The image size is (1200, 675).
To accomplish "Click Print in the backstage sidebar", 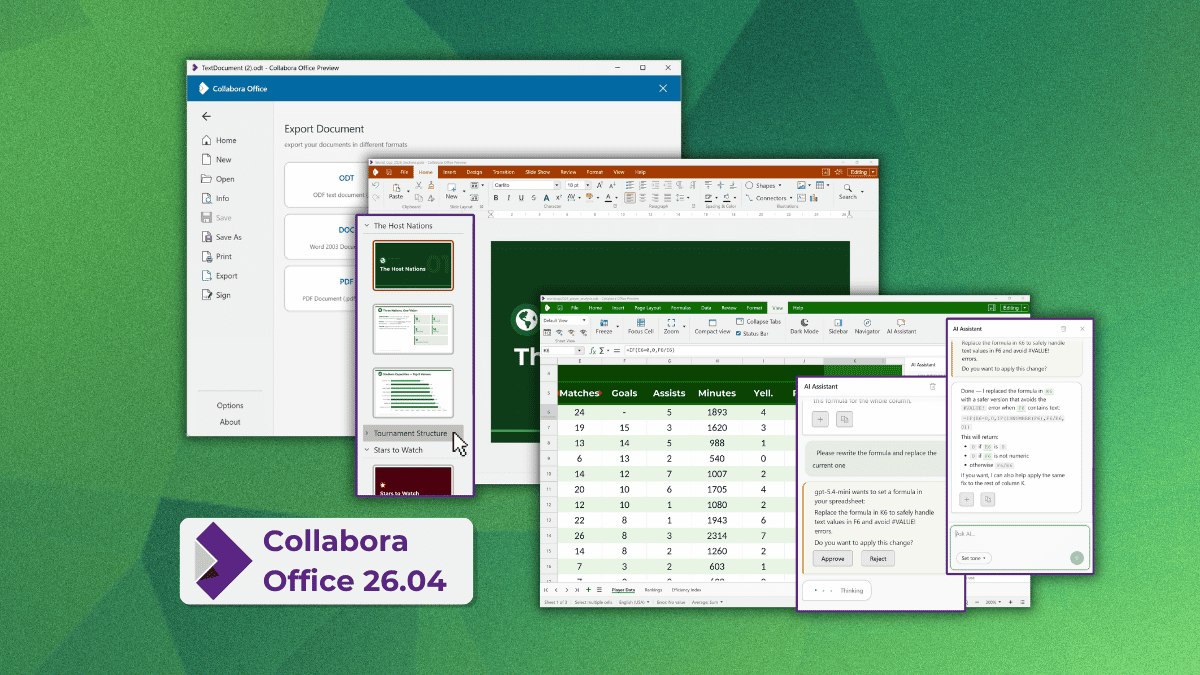I will [x=218, y=257].
